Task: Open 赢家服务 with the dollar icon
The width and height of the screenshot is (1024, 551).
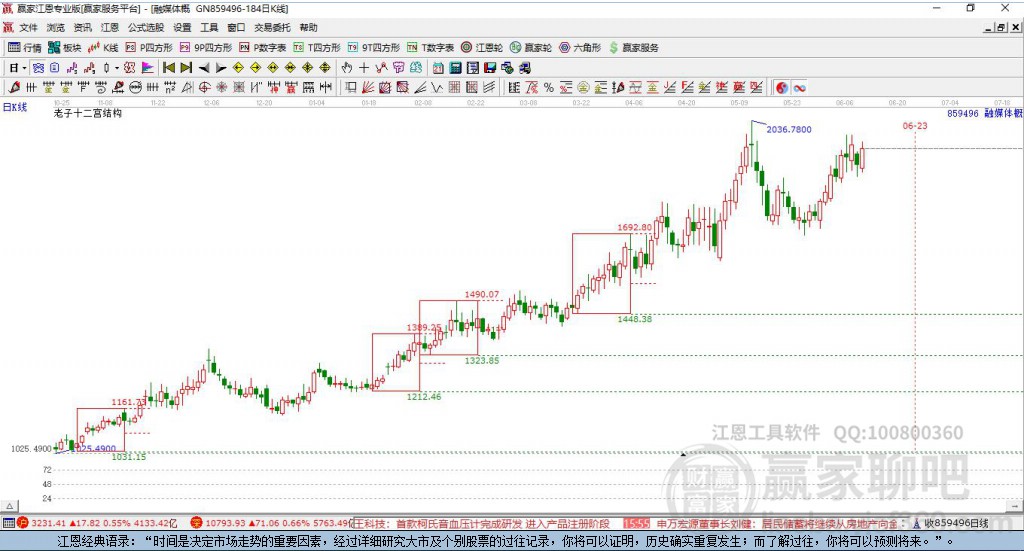Action: 633,48
